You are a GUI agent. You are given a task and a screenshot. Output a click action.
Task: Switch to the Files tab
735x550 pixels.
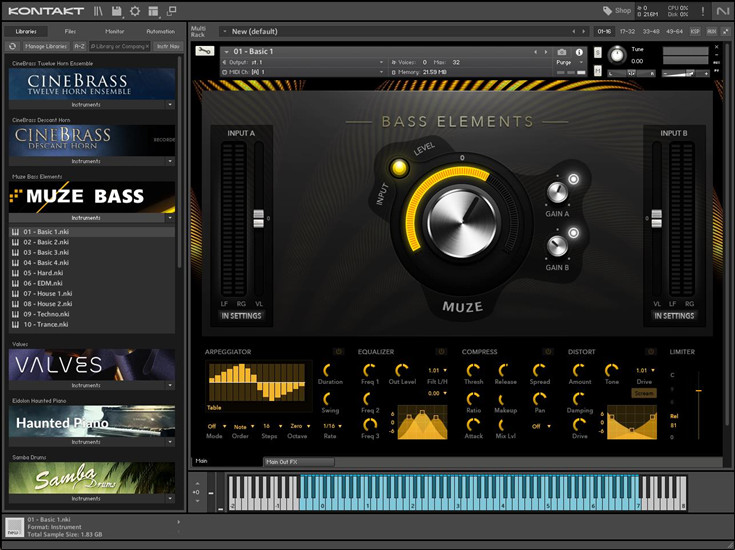(70, 31)
